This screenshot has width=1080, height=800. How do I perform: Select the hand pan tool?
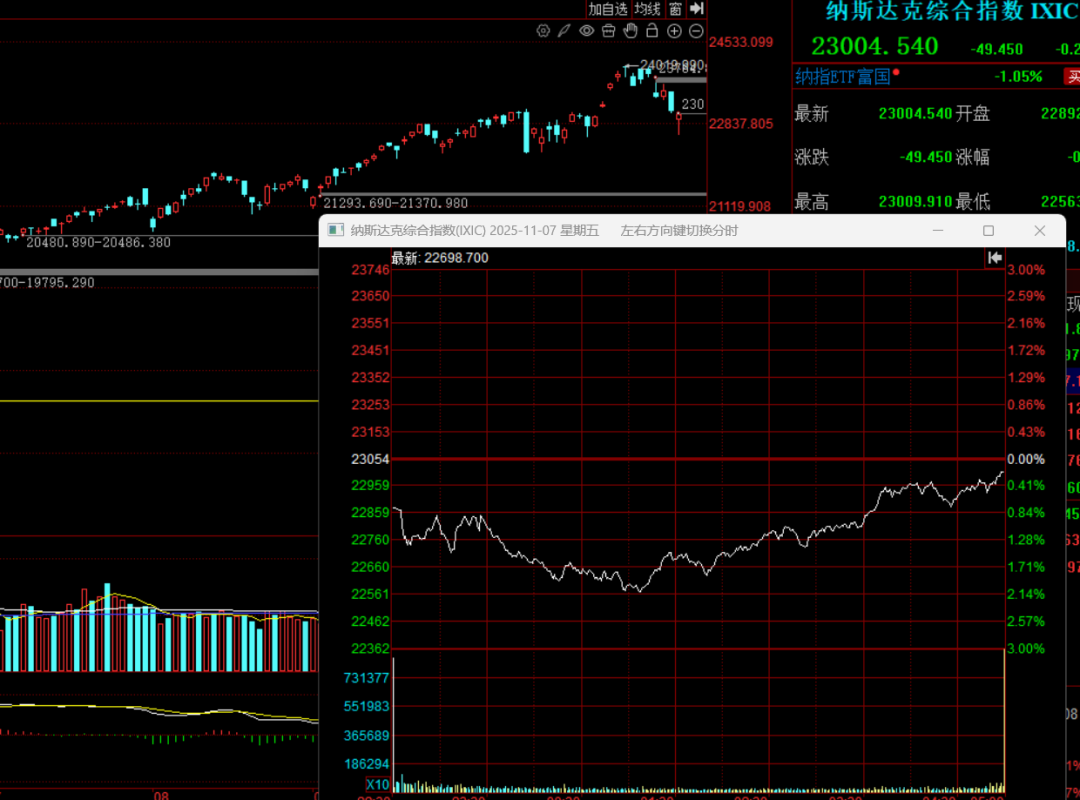click(630, 31)
